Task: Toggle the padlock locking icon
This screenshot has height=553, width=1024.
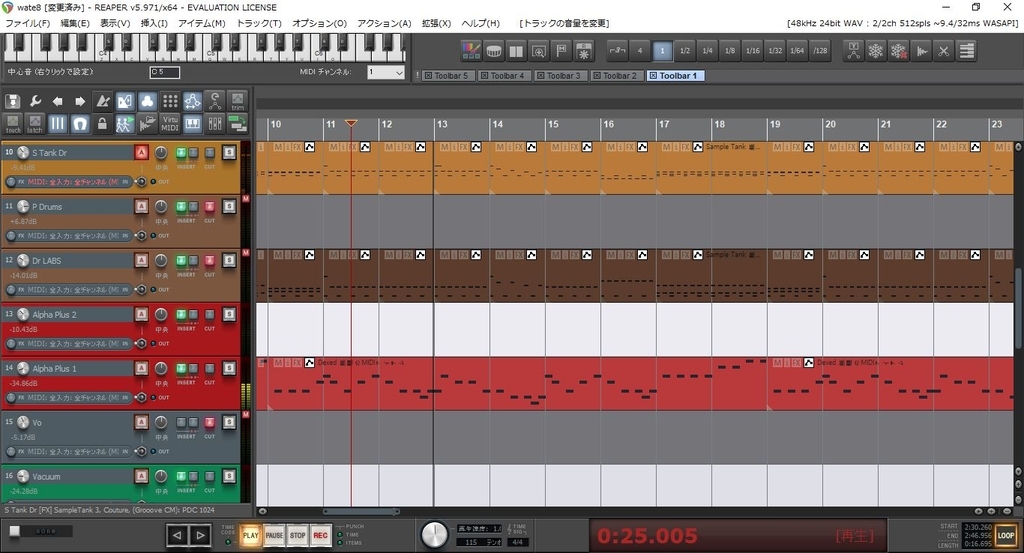Action: tap(103, 123)
